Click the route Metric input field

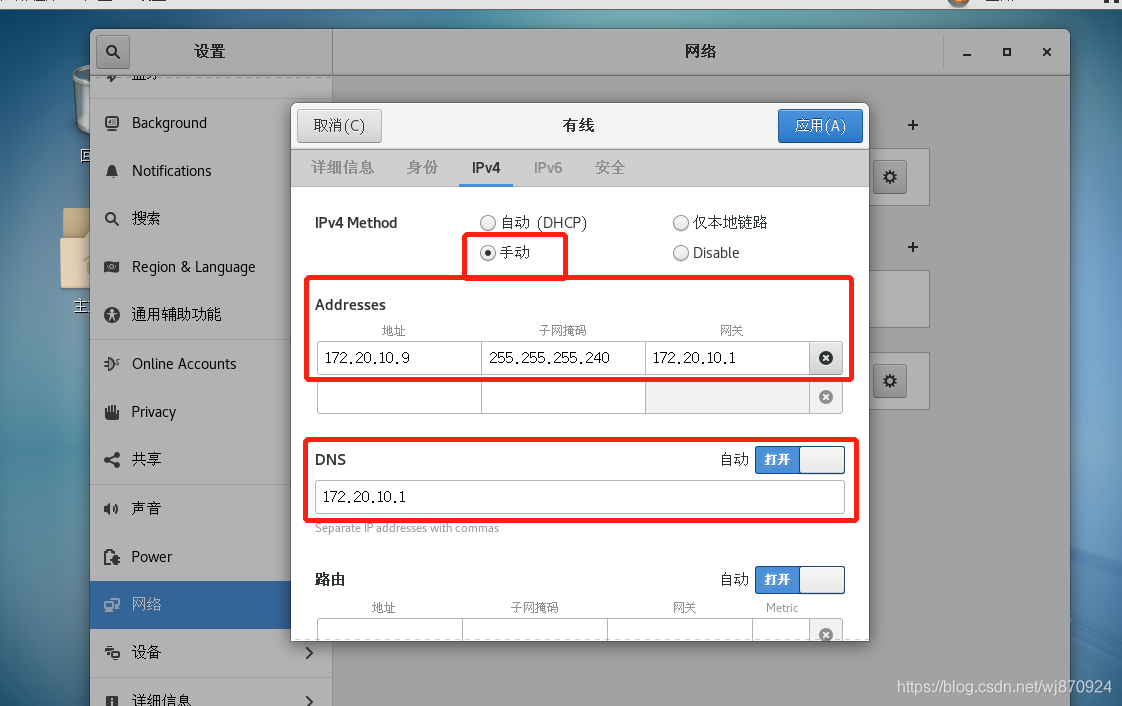coord(781,631)
